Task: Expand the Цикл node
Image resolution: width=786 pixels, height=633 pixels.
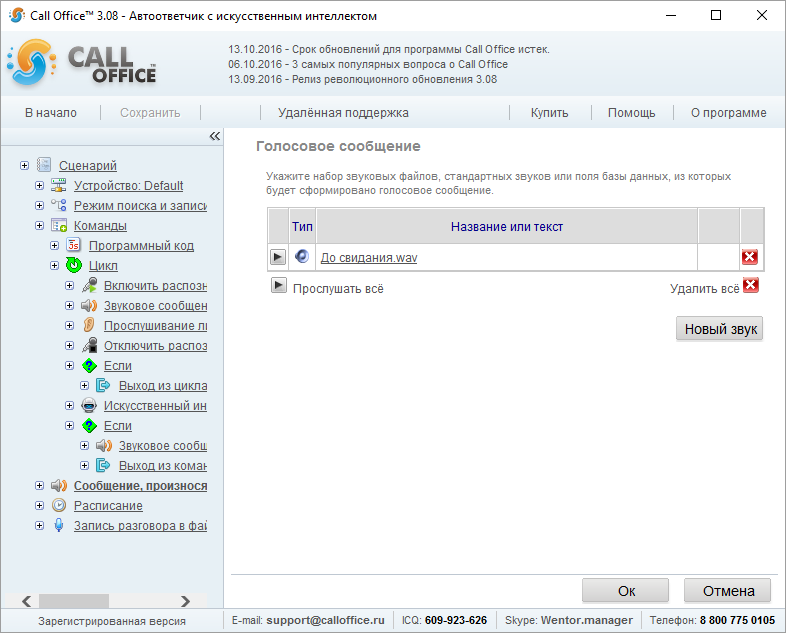Action: point(54,265)
